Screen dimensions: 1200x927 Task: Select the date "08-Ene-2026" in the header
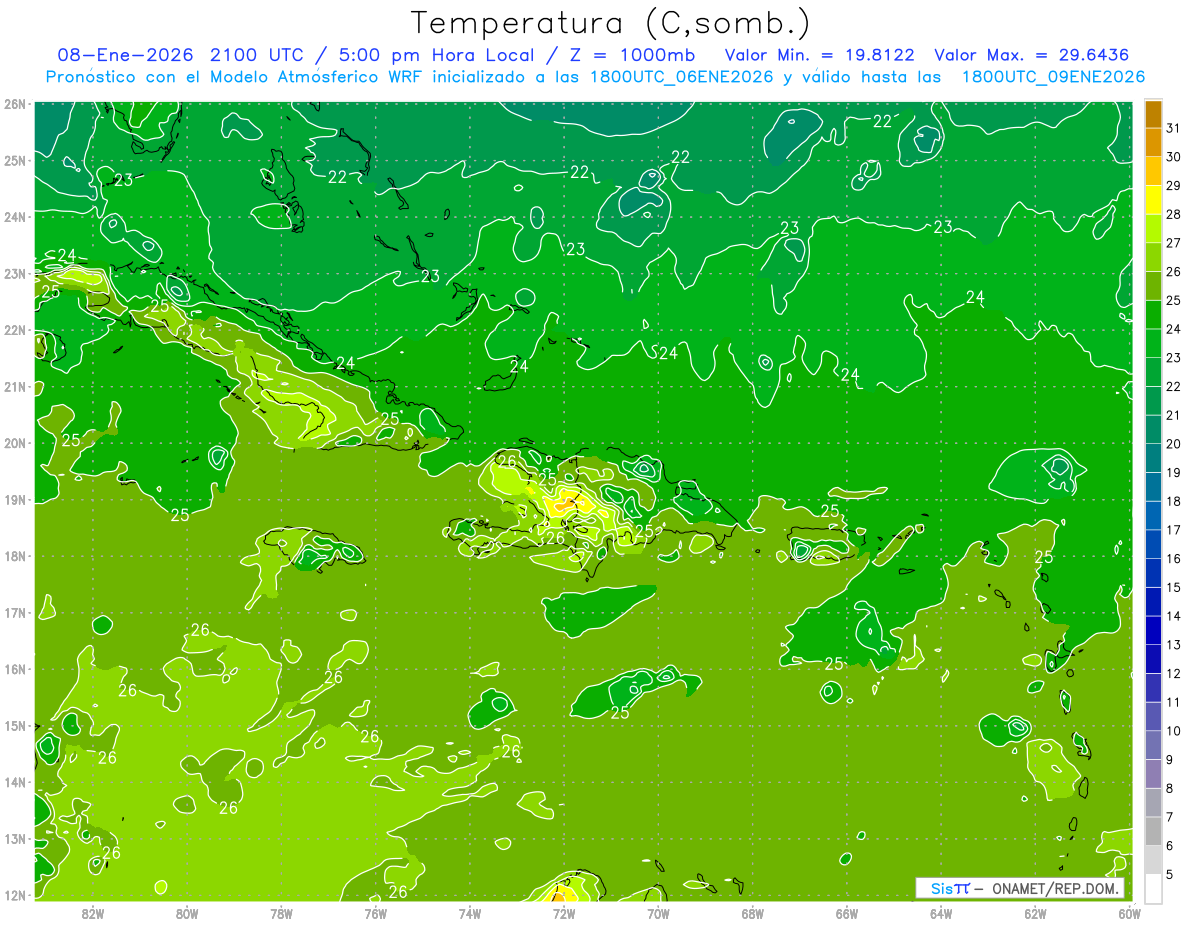click(125, 55)
